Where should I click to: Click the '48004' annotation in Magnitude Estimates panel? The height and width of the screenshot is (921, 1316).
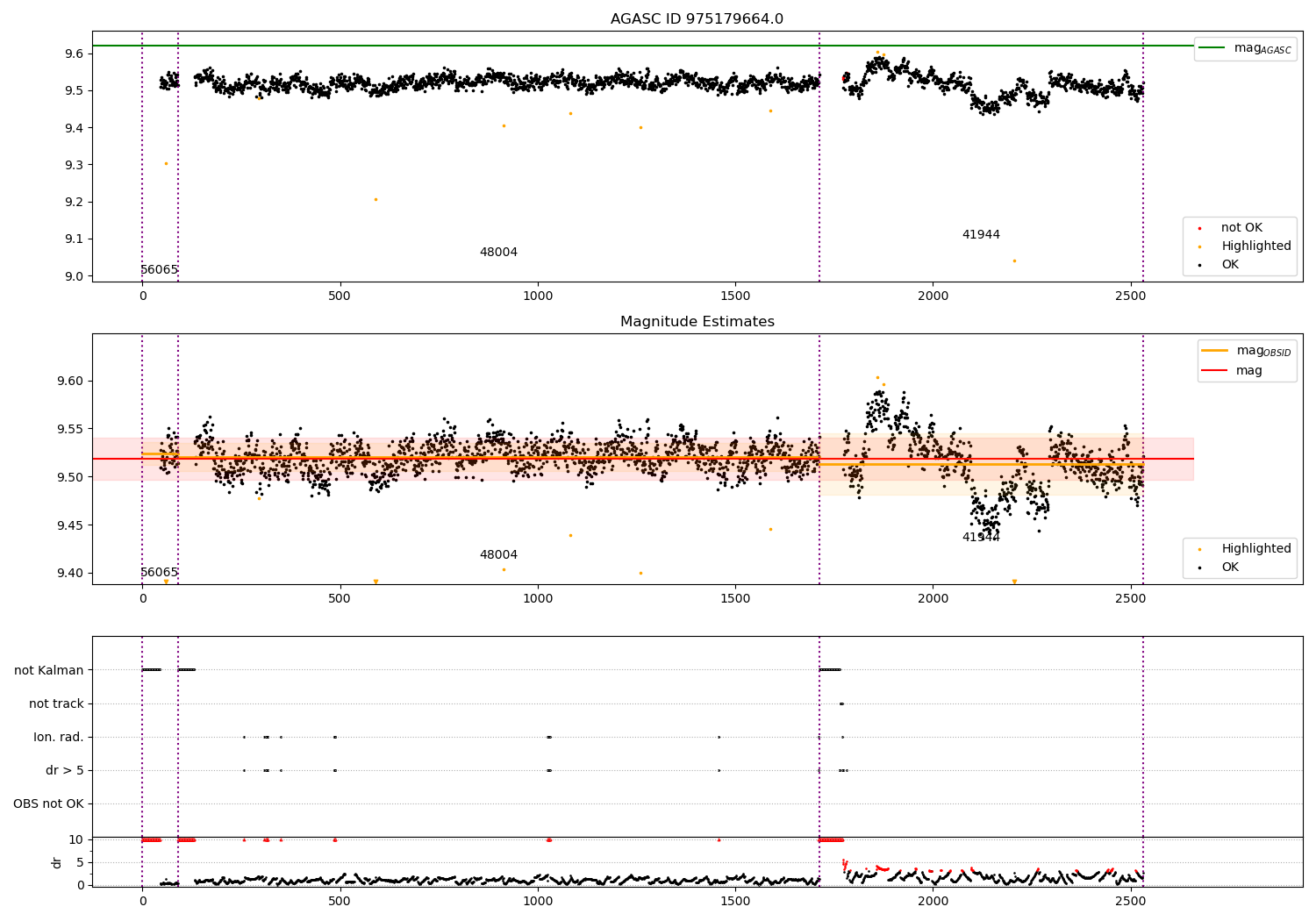pyautogui.click(x=498, y=555)
